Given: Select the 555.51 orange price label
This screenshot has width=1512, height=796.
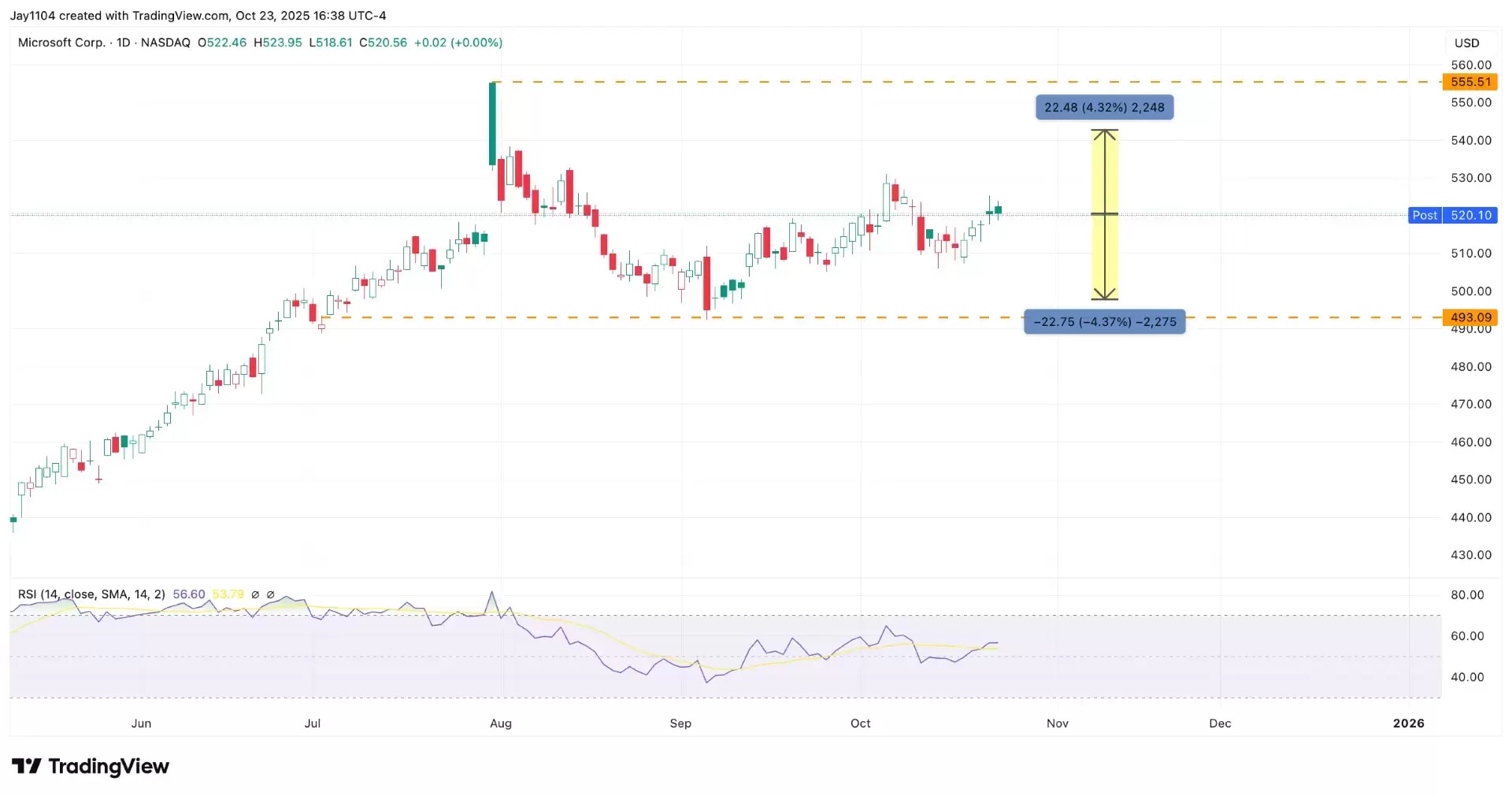Looking at the screenshot, I should coord(1469,82).
